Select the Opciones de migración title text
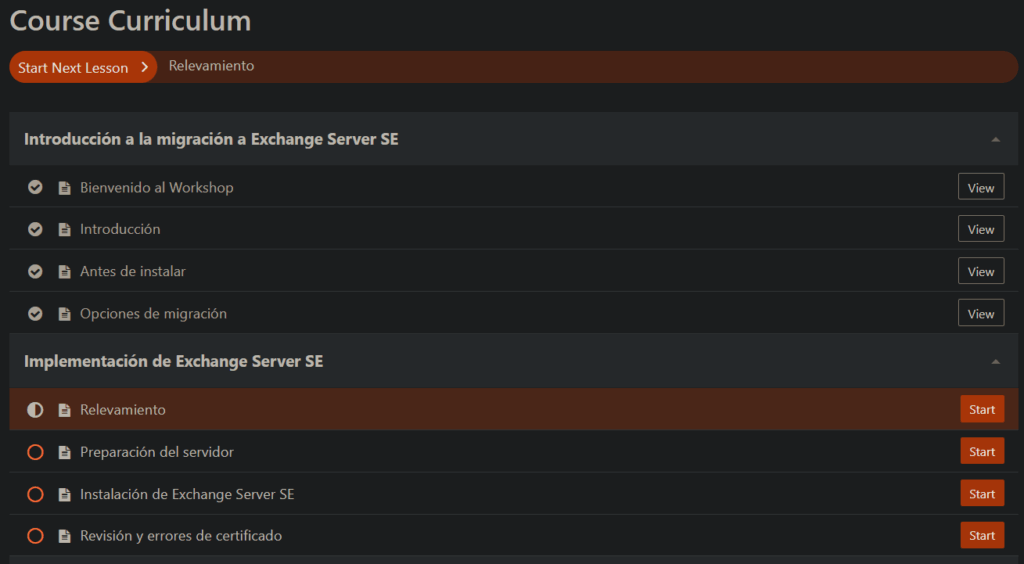 click(153, 313)
